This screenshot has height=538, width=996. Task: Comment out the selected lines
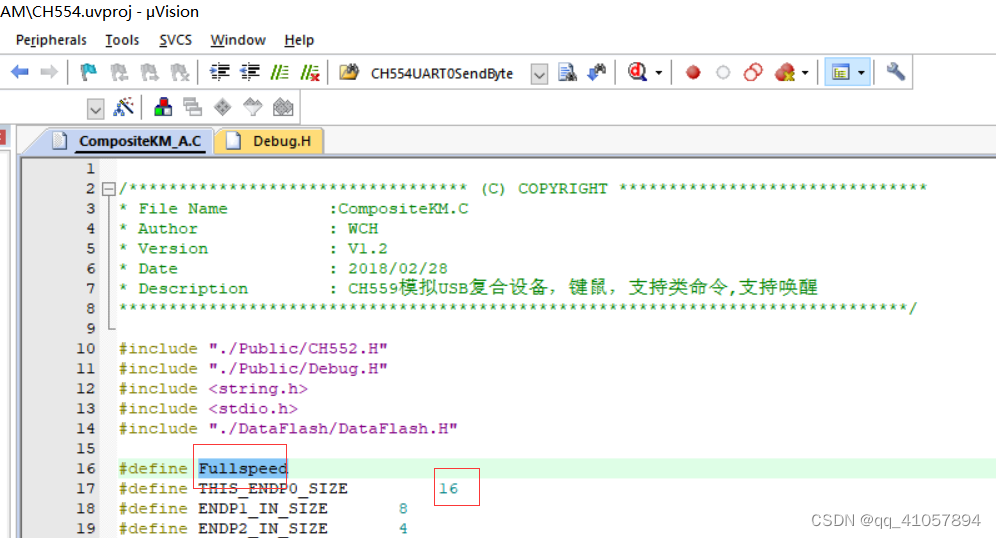(x=279, y=72)
